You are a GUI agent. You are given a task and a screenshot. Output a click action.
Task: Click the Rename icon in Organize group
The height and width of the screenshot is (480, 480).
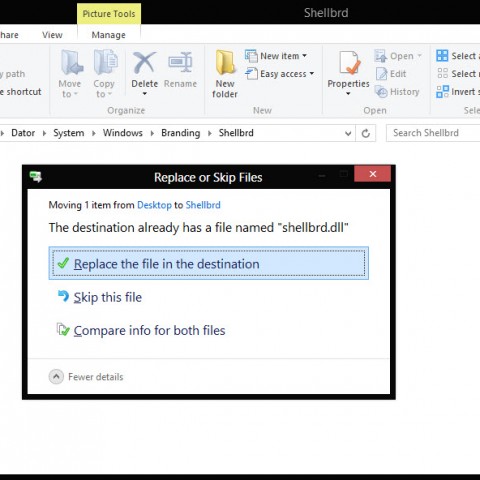[180, 63]
